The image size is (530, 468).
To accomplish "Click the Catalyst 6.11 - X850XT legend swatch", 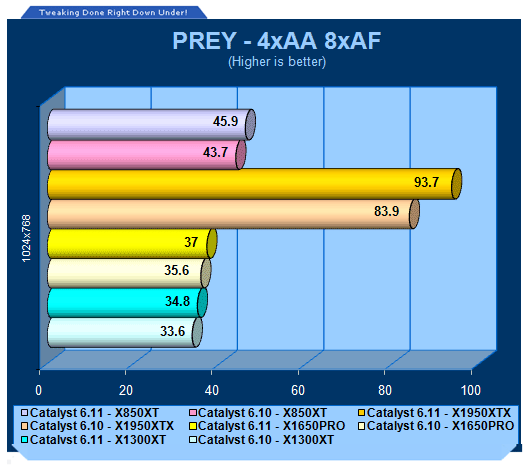I will coord(24,413).
